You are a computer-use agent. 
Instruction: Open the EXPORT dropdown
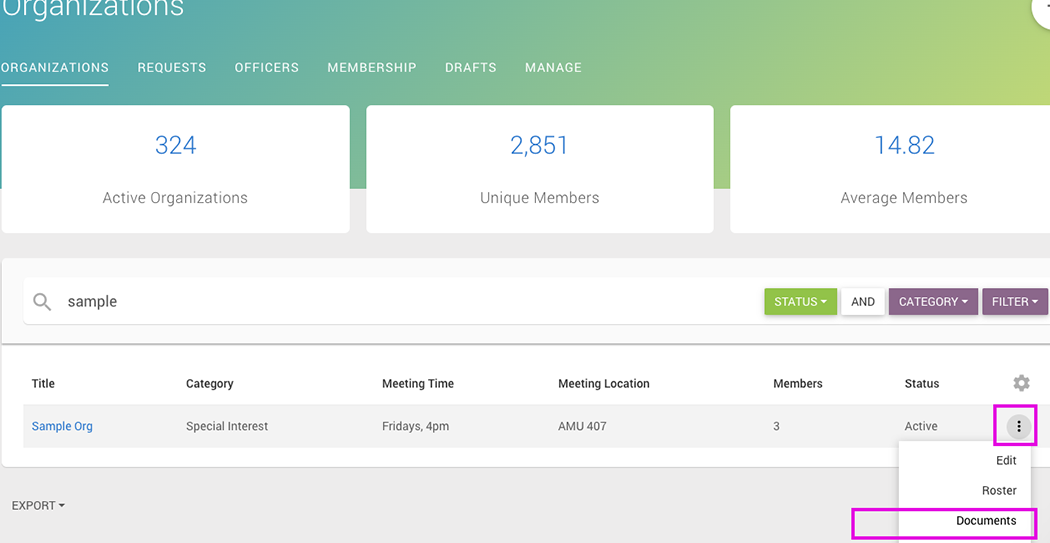click(x=38, y=506)
